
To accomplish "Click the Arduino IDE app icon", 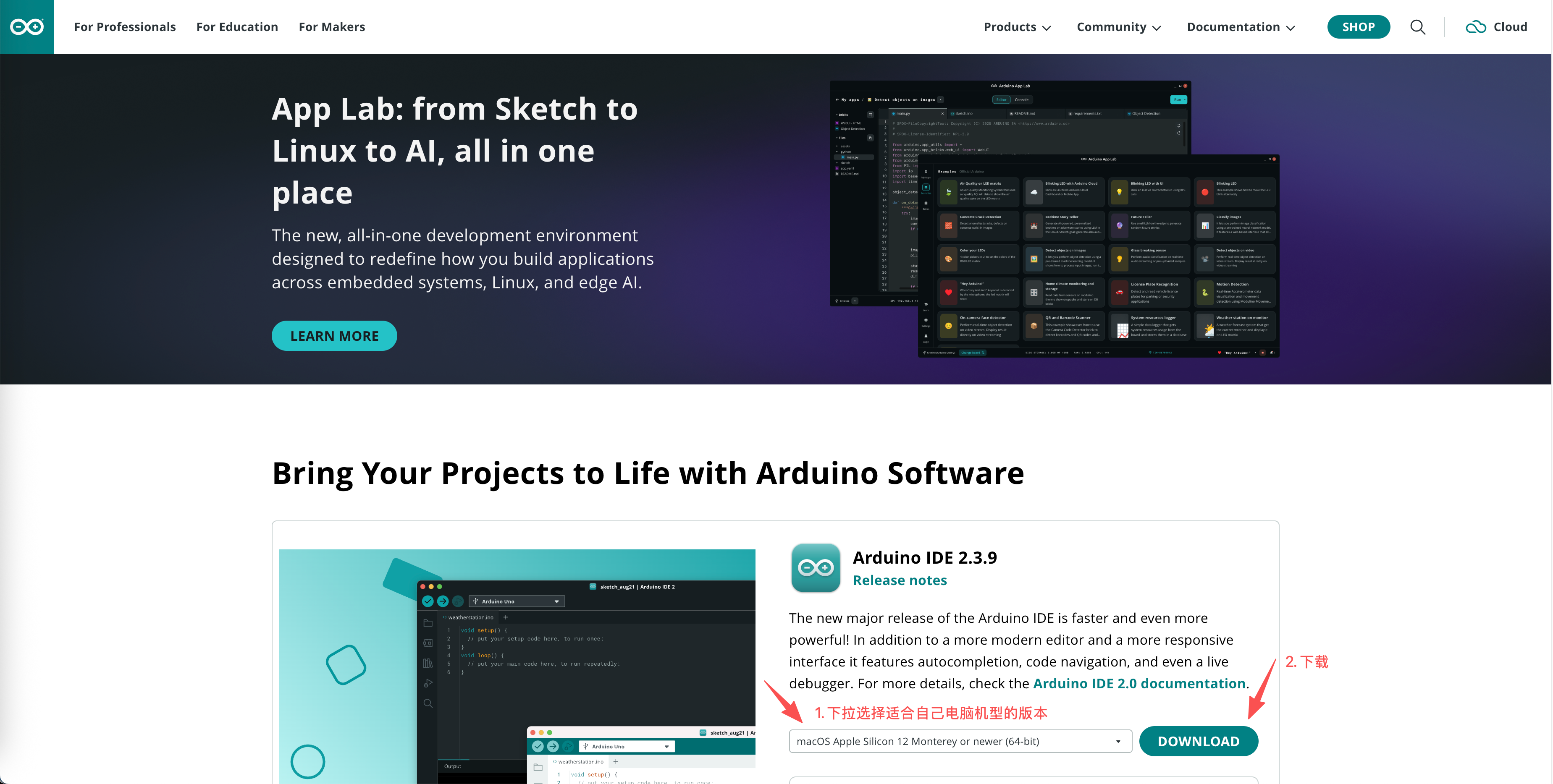I will click(x=815, y=568).
